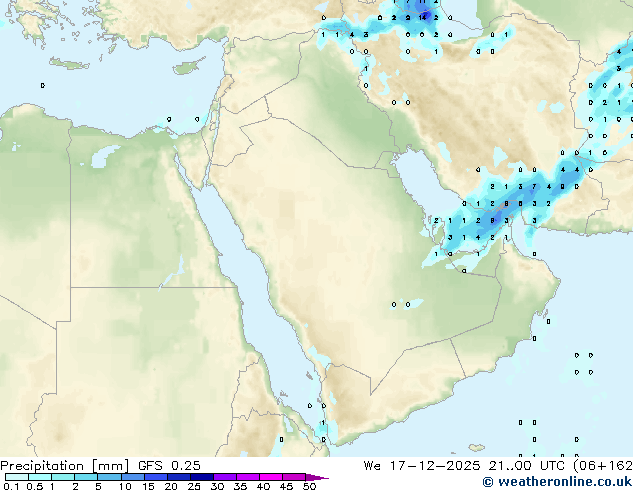Click the 'GFS 0.25' model label
The width and height of the screenshot is (634, 490).
(169, 465)
